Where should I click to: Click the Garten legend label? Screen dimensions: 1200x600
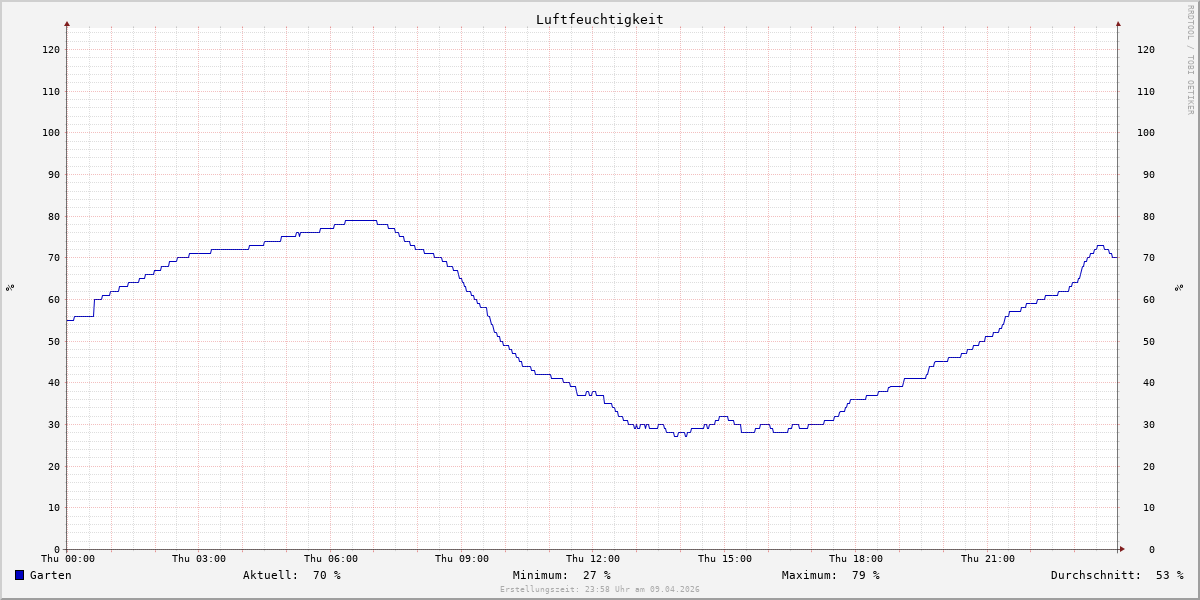[50, 575]
